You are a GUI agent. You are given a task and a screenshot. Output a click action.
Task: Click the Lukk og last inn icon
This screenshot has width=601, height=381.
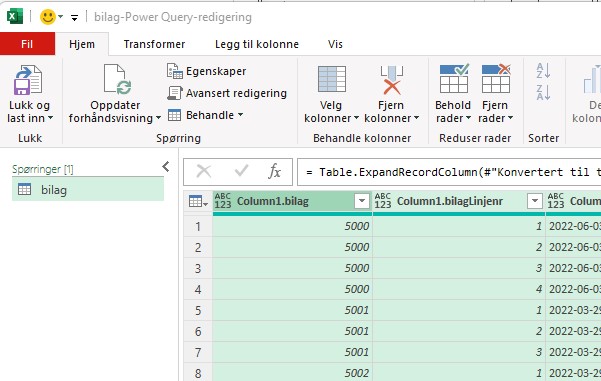[x=28, y=80]
